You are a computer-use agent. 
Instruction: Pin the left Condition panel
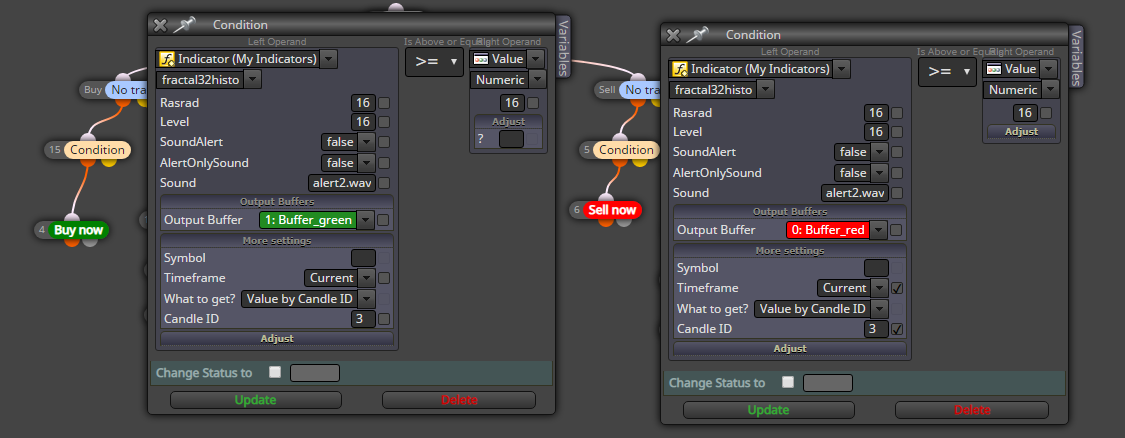[184, 24]
